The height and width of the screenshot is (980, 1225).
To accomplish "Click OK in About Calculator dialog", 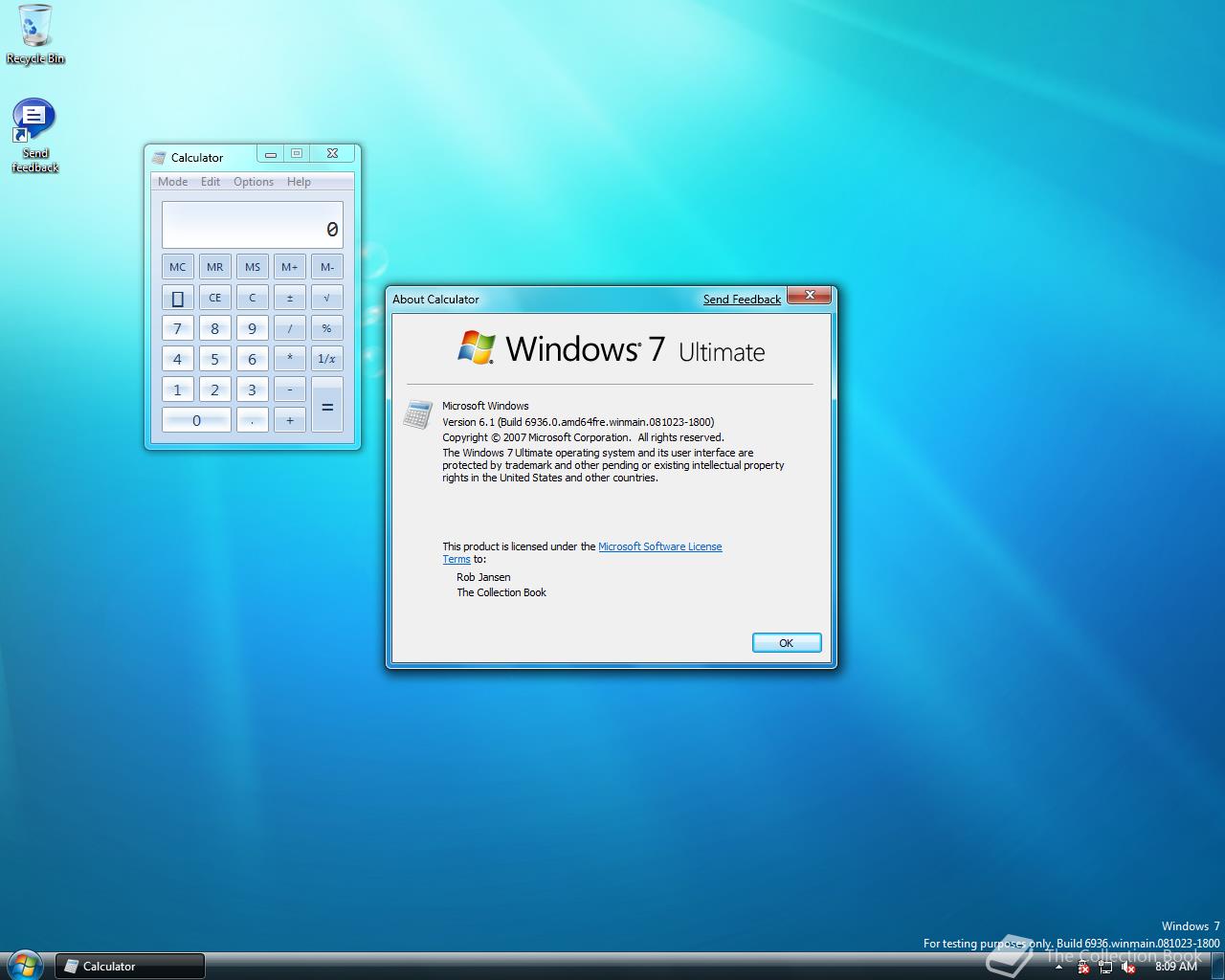I will point(787,643).
